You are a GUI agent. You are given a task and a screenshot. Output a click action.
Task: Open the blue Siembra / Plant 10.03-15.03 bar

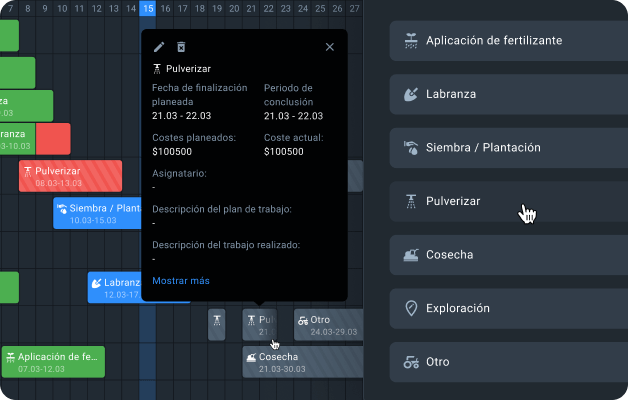(97, 213)
